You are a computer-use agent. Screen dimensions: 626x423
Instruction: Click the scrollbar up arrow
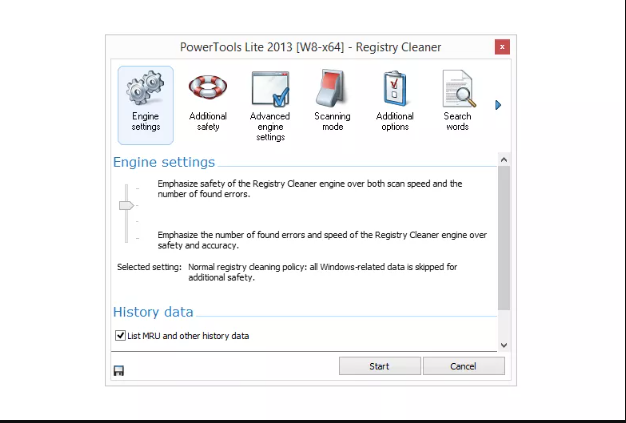504,160
